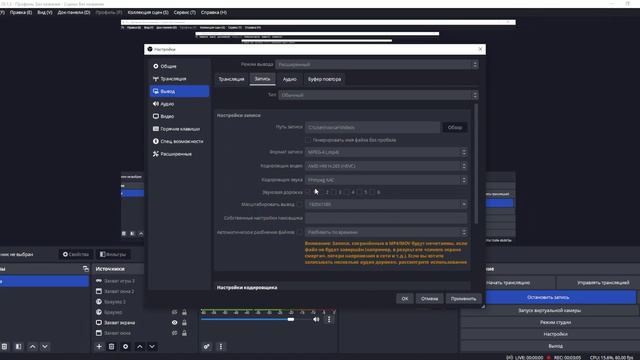Image resolution: width=640 pixels, height=360 pixels.
Task: Toggle audio track 2 checkbox
Action: point(321,192)
